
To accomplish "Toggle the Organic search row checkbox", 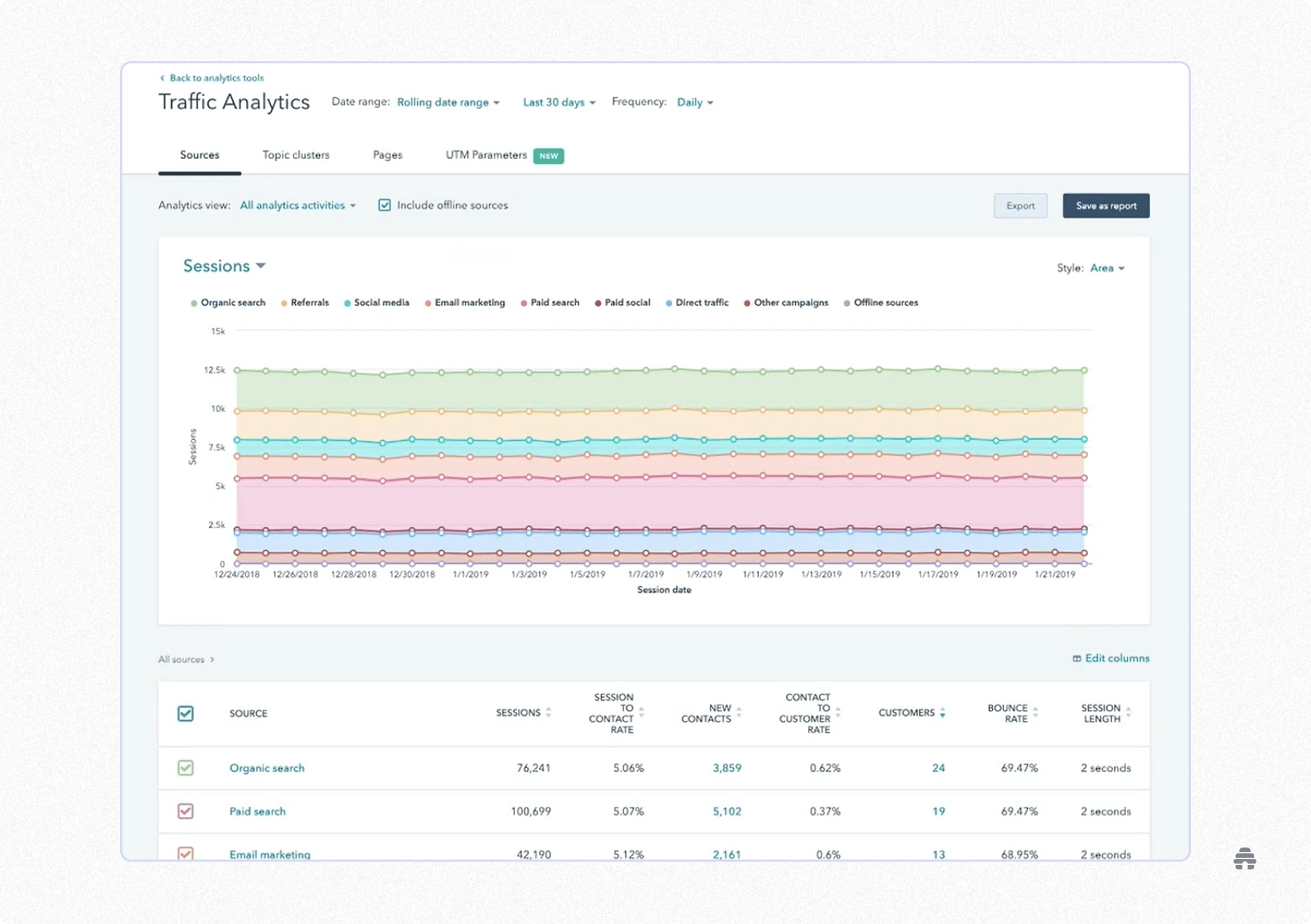I will pyautogui.click(x=186, y=767).
